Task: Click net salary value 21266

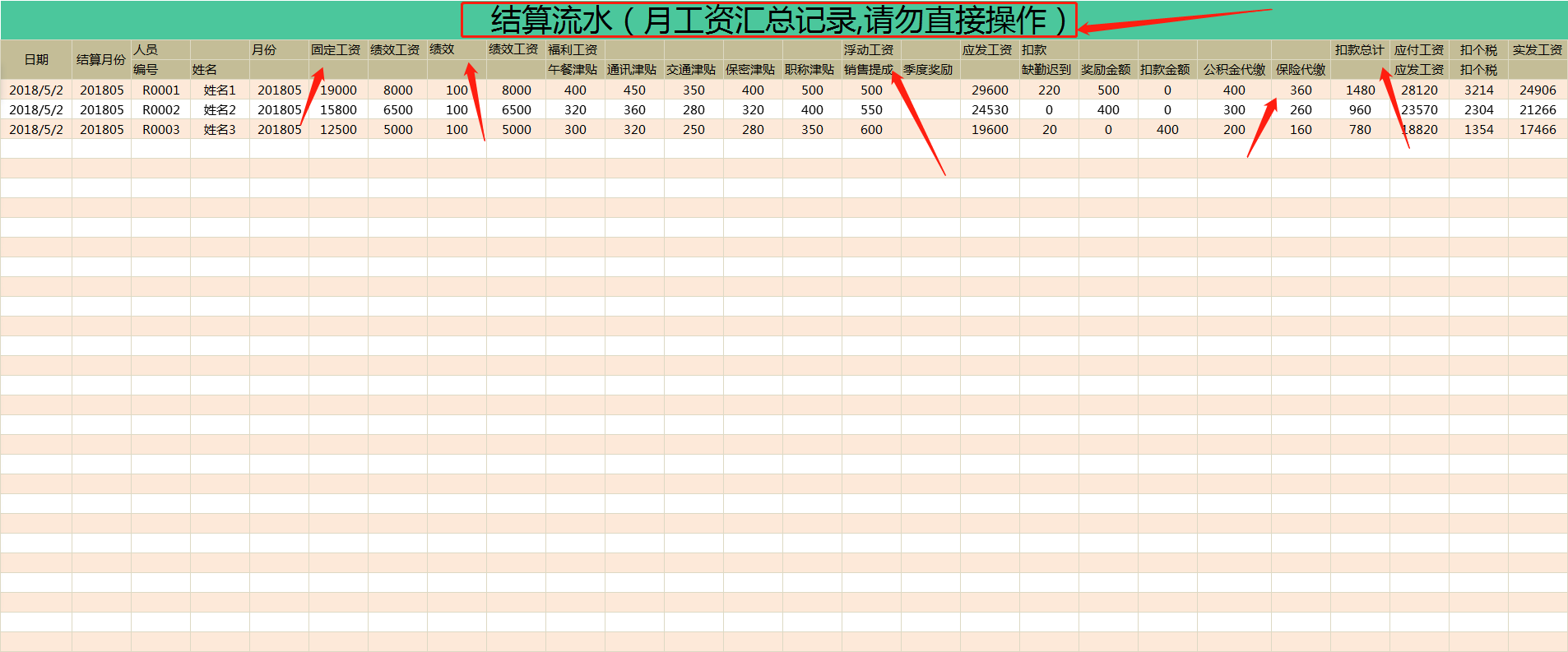Action: [1538, 109]
